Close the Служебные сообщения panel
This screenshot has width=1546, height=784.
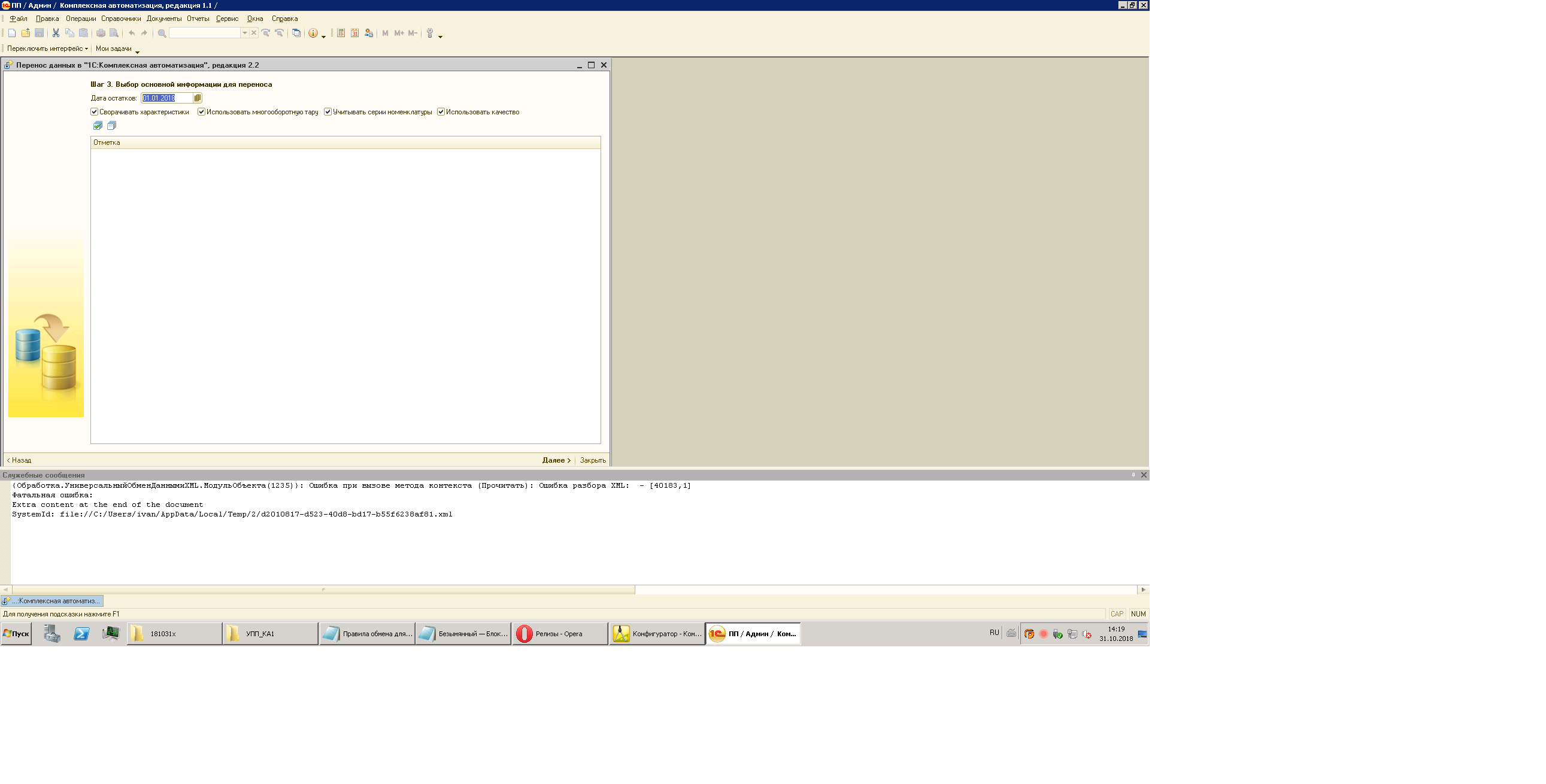tap(1144, 475)
